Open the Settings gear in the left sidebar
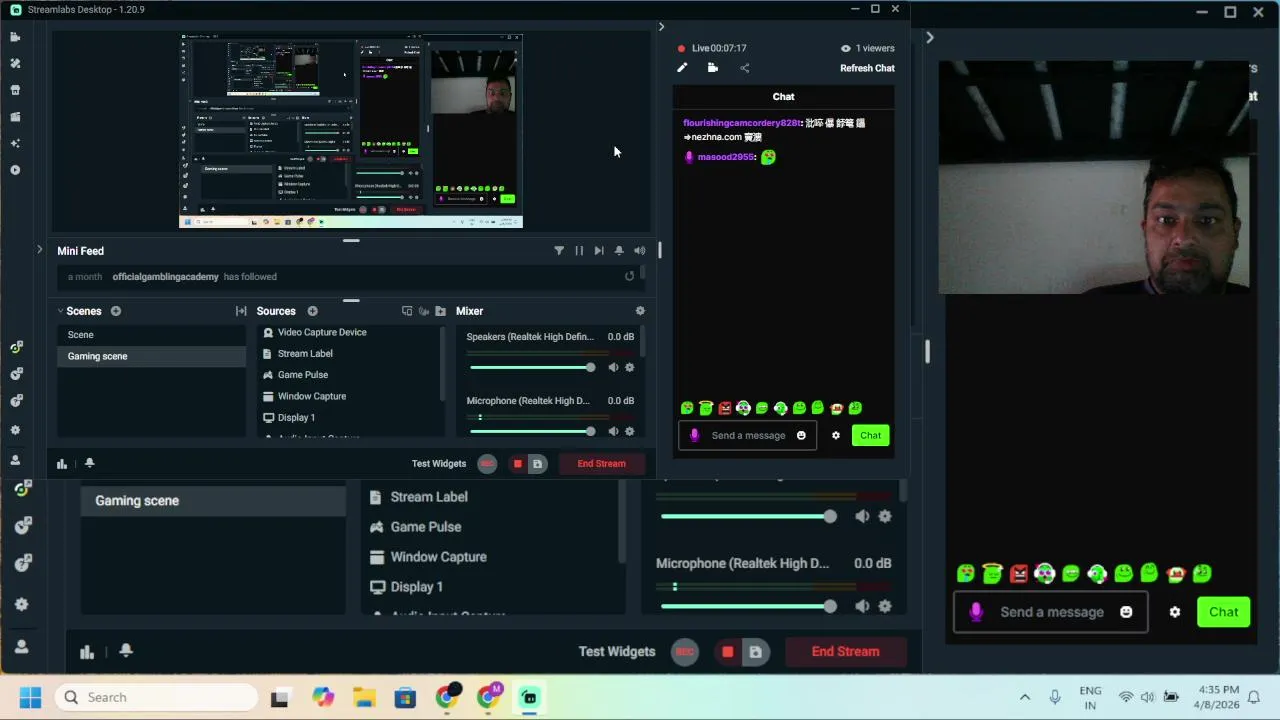Viewport: 1280px width, 720px height. pyautogui.click(x=15, y=430)
